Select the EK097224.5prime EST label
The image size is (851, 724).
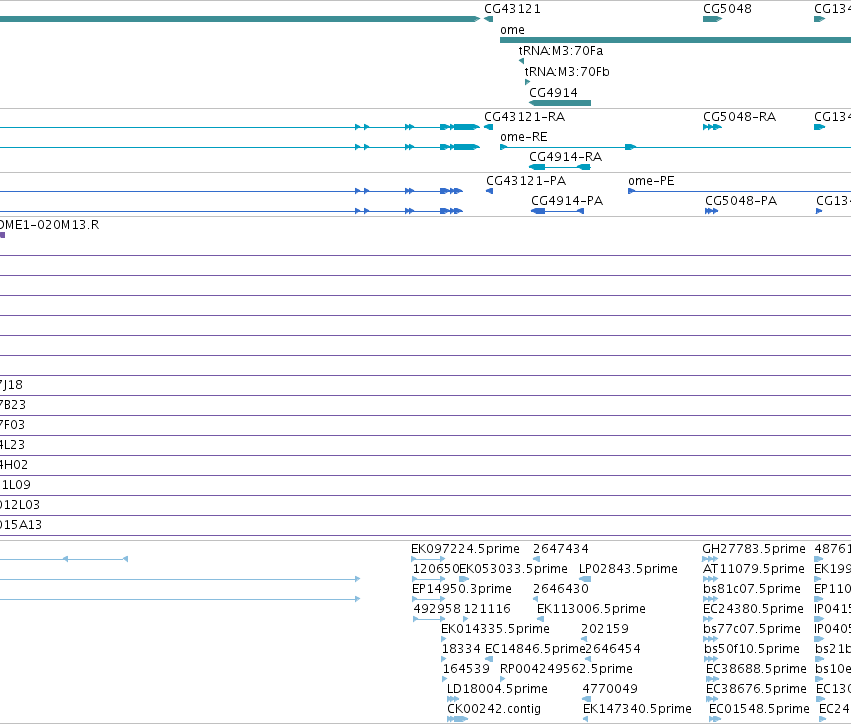point(465,549)
